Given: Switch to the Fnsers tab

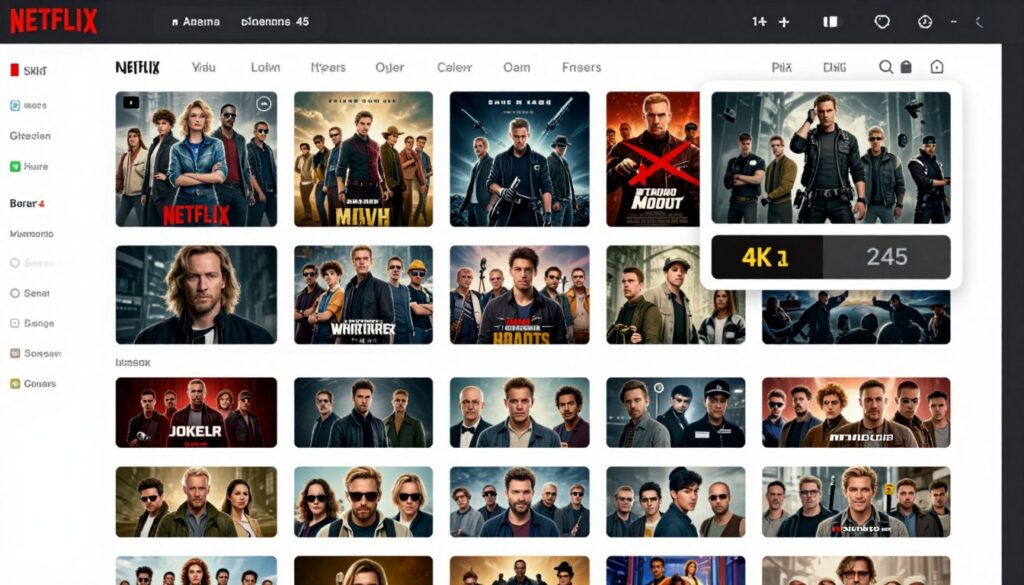Looking at the screenshot, I should [x=581, y=67].
